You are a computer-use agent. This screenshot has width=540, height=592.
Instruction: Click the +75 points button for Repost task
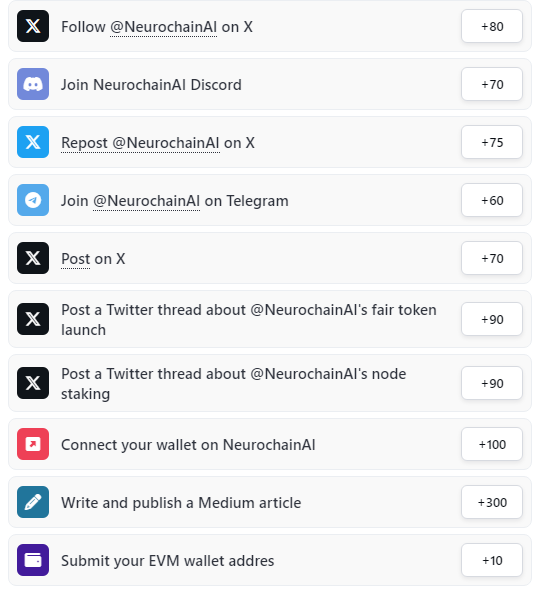tap(492, 142)
